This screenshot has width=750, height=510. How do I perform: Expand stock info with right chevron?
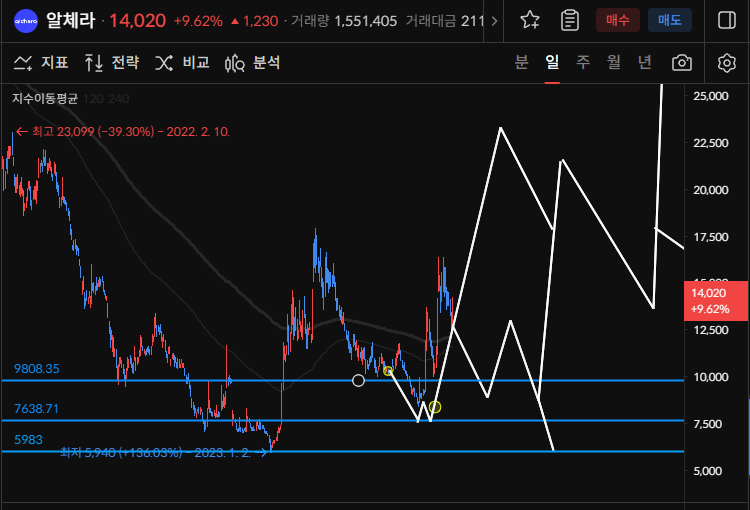494,21
